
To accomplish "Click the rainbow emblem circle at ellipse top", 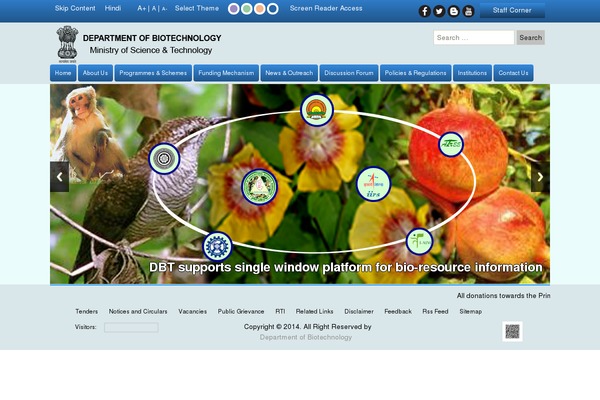I will [317, 110].
